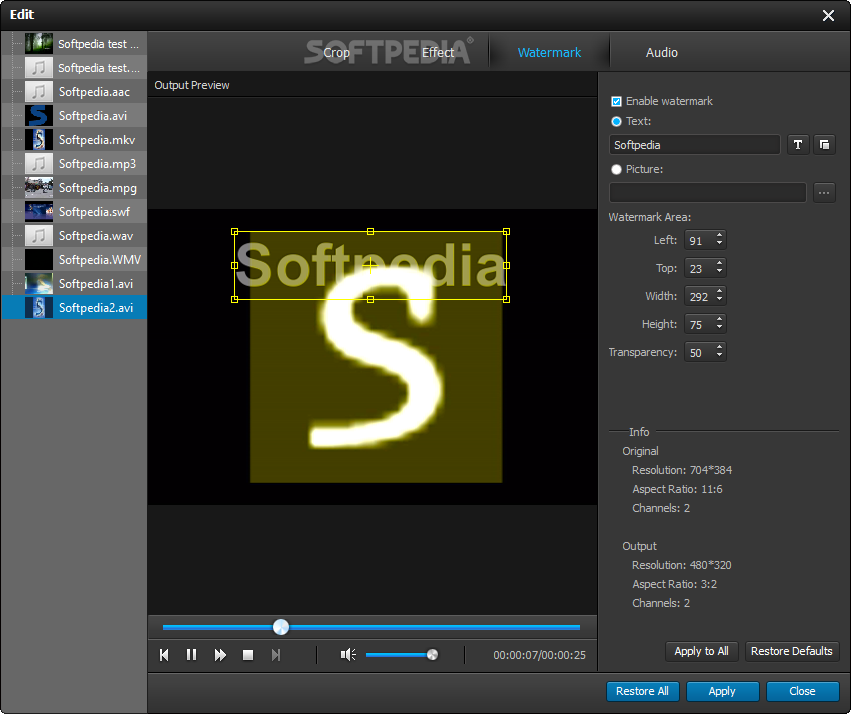Step to the next frame
Screen dimensions: 851x714
point(276,655)
